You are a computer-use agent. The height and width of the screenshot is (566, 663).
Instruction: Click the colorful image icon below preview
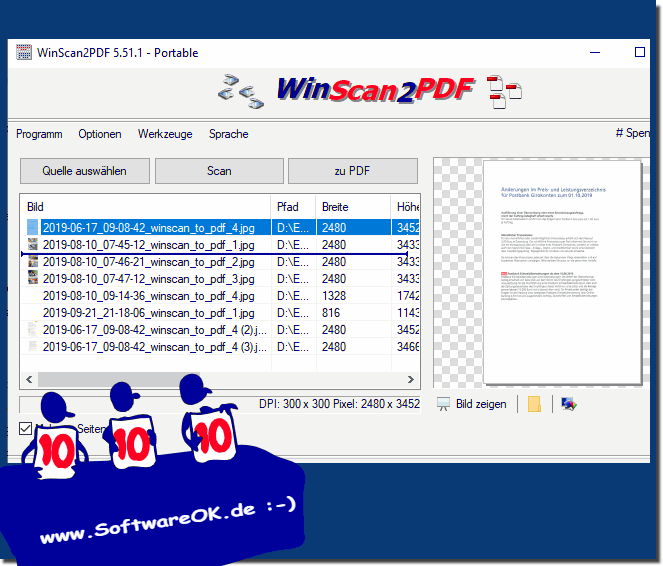[569, 404]
